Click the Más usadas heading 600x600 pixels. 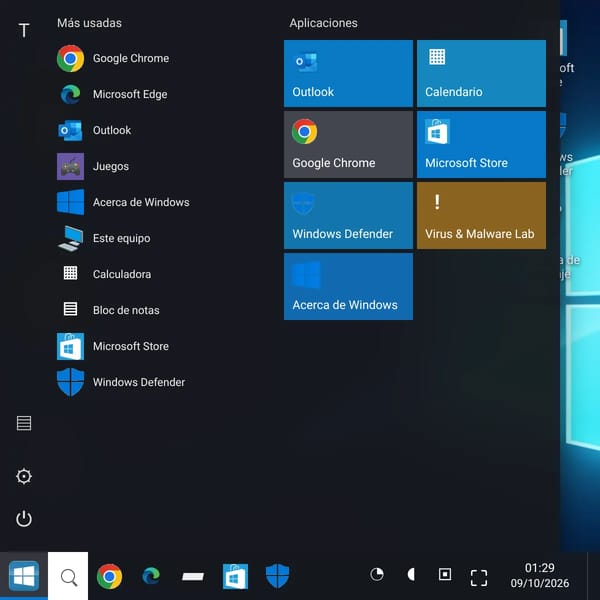coord(89,23)
